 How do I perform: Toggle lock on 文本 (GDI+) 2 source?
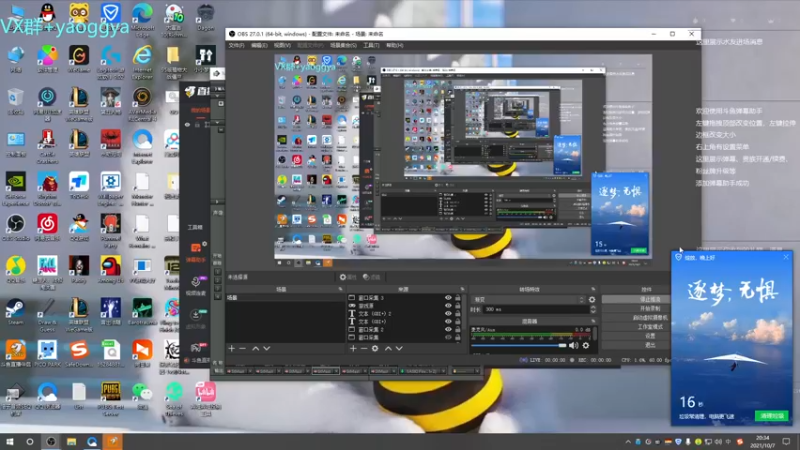pyautogui.click(x=458, y=313)
